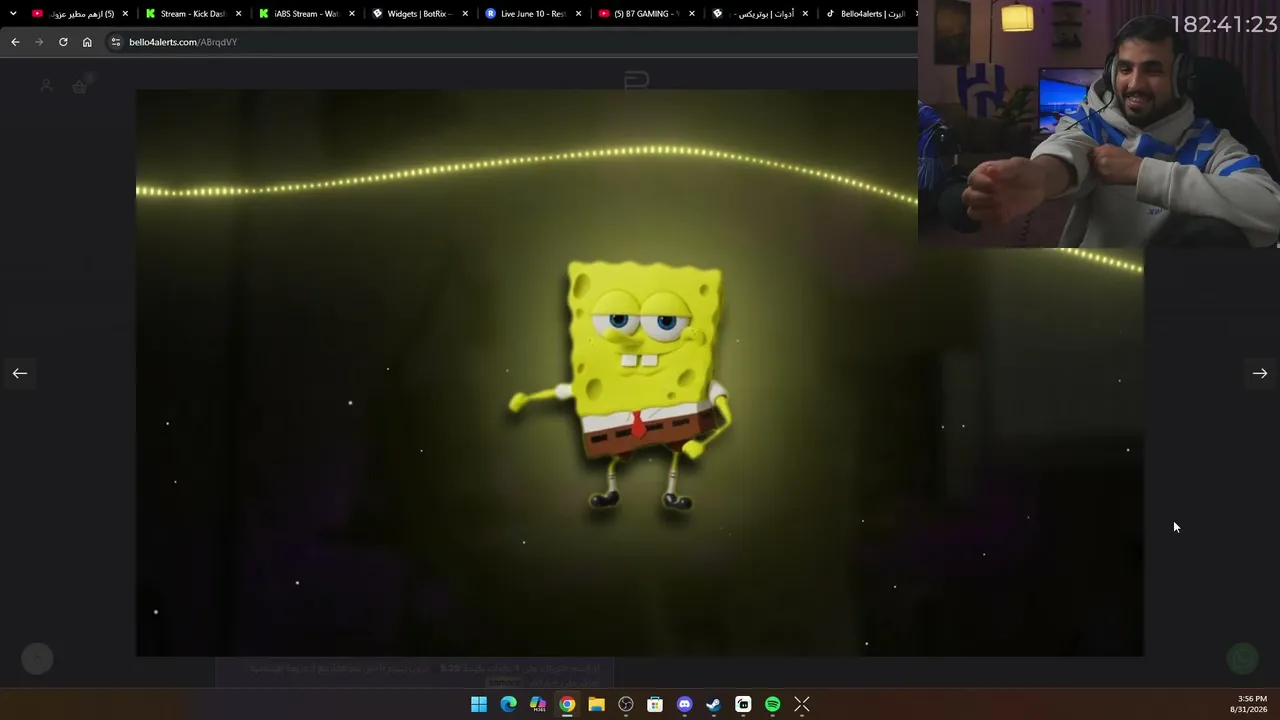Close the B7 GAMING tab
The width and height of the screenshot is (1280, 720).
[692, 14]
